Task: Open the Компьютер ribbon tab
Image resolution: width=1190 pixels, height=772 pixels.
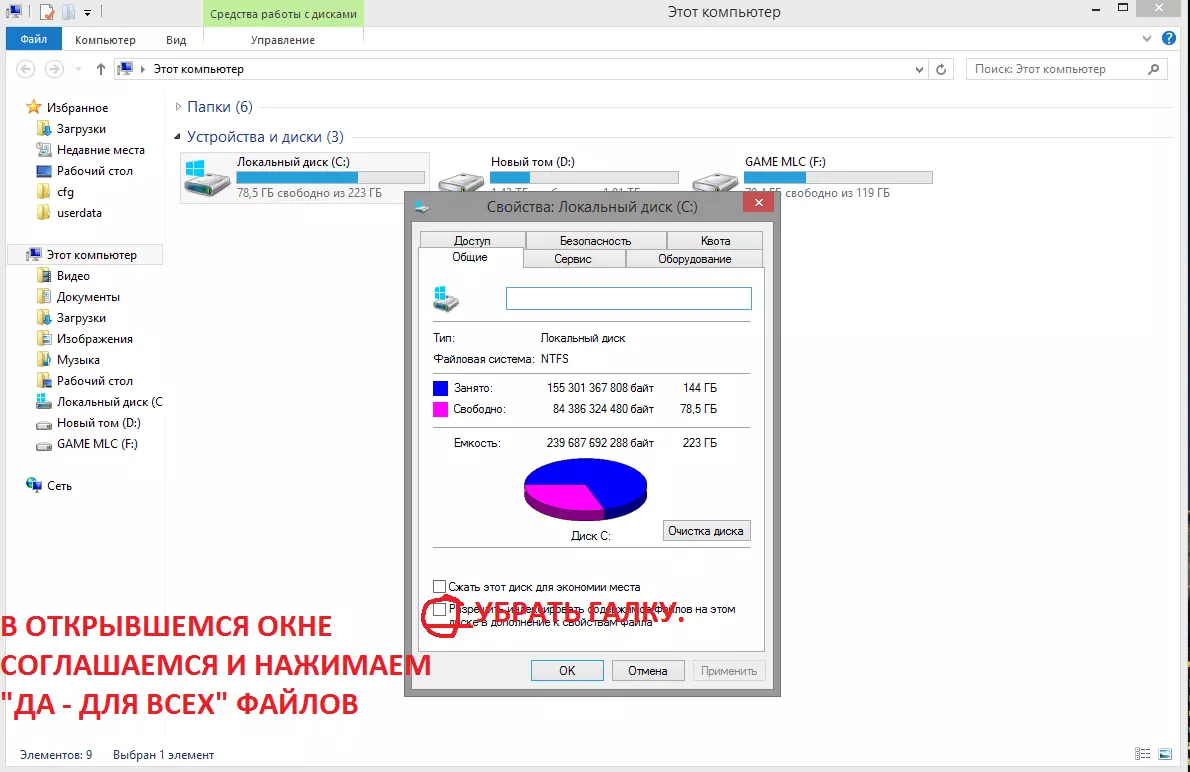Action: [x=105, y=39]
